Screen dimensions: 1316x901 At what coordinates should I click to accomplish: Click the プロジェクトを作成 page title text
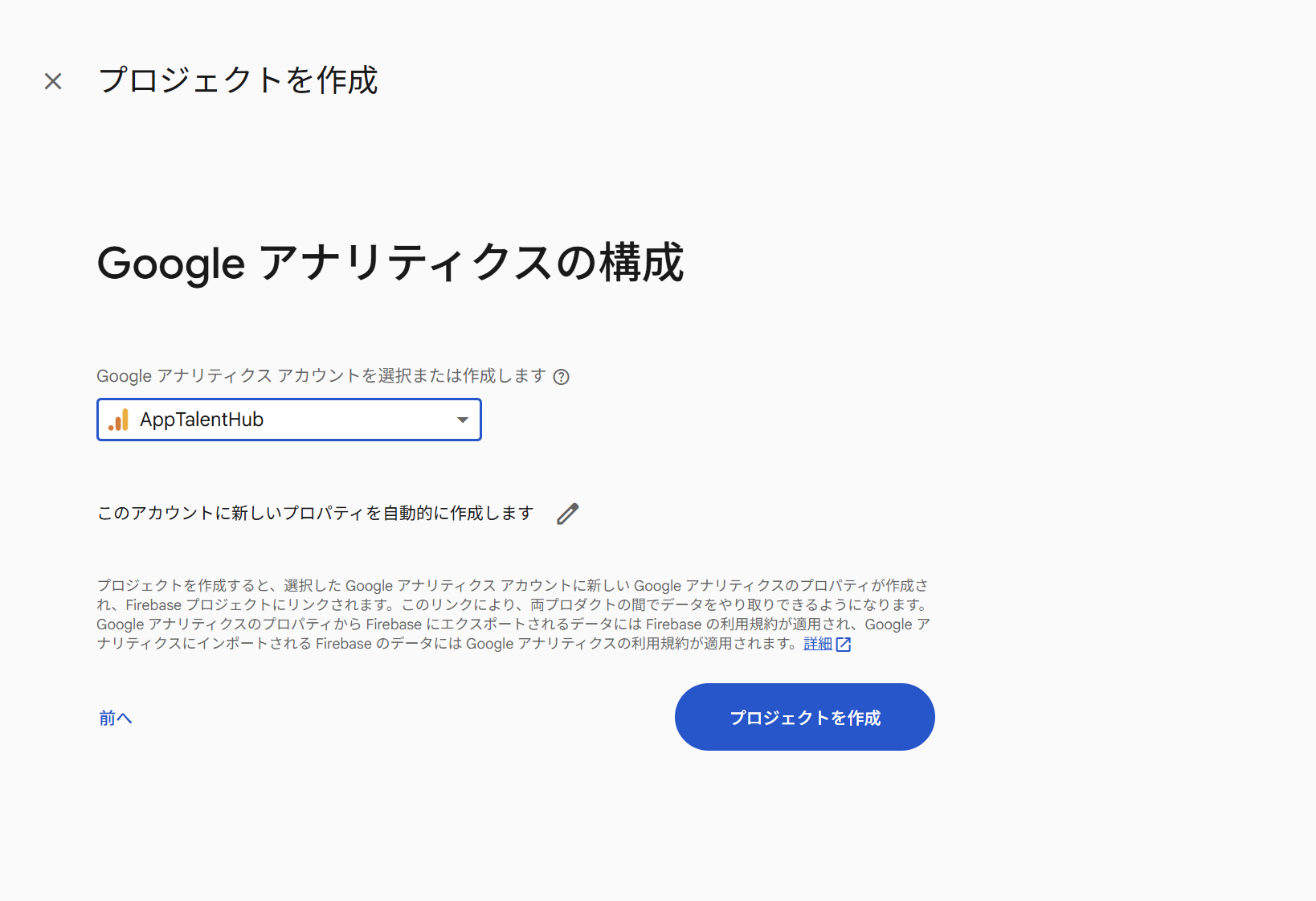tap(238, 80)
